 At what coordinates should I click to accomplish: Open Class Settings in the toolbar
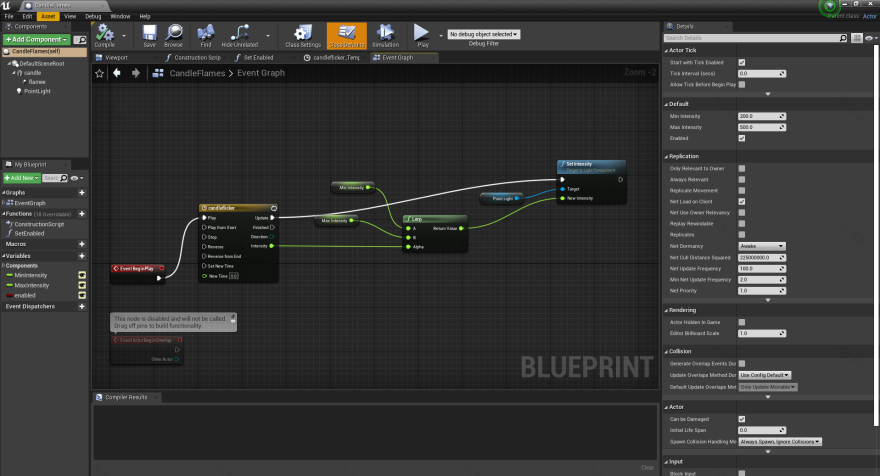click(x=302, y=34)
